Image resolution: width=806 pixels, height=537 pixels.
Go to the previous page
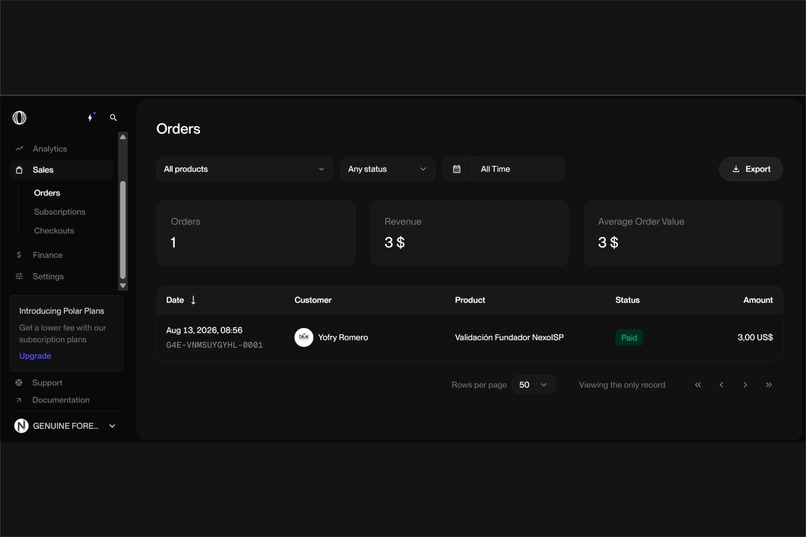(721, 385)
